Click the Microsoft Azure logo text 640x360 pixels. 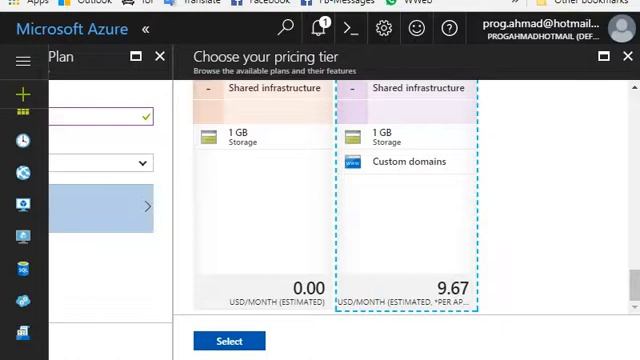click(x=72, y=29)
